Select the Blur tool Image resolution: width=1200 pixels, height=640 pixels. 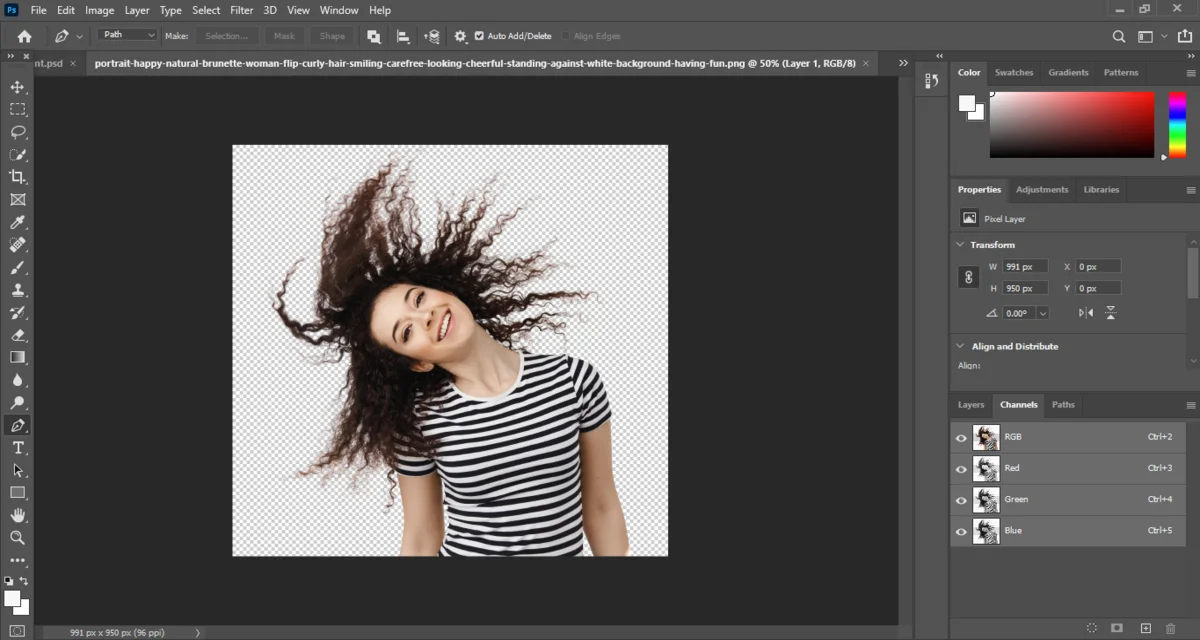click(17, 381)
